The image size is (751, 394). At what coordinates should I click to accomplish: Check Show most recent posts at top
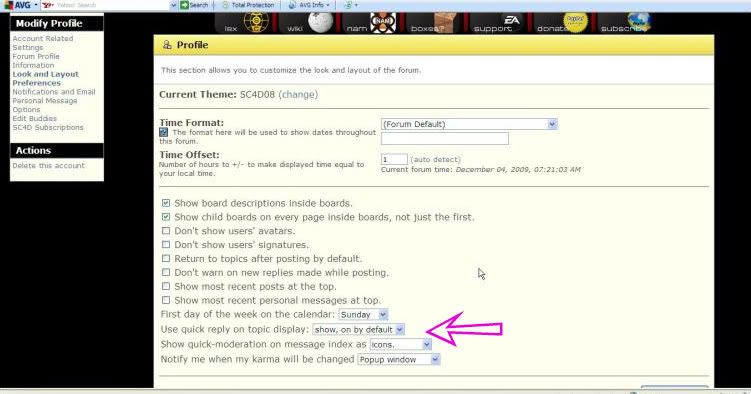pyautogui.click(x=166, y=286)
